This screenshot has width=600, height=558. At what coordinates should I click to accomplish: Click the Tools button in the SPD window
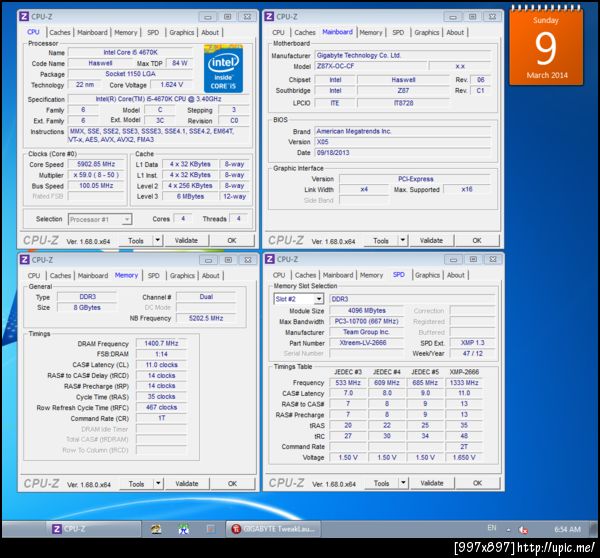tap(382, 483)
